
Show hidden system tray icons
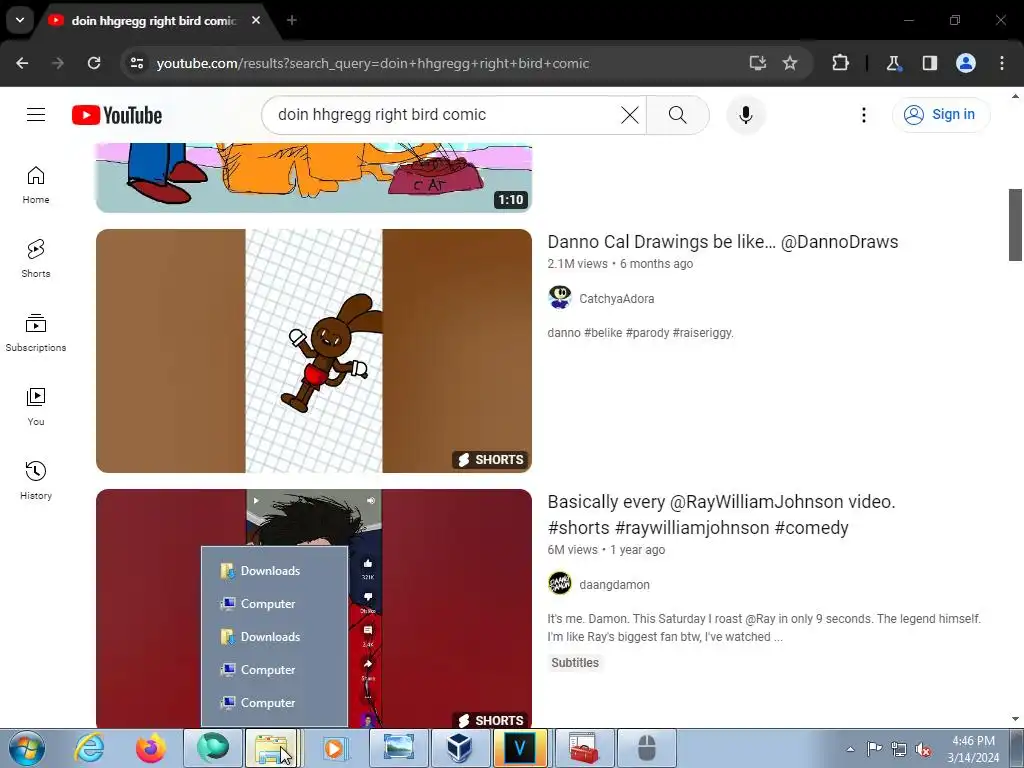point(850,749)
